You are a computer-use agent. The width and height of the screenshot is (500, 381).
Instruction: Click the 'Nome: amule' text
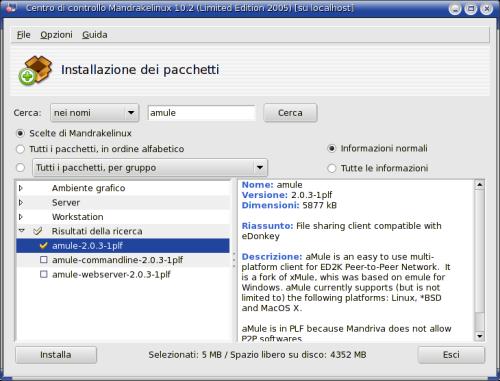coord(272,185)
